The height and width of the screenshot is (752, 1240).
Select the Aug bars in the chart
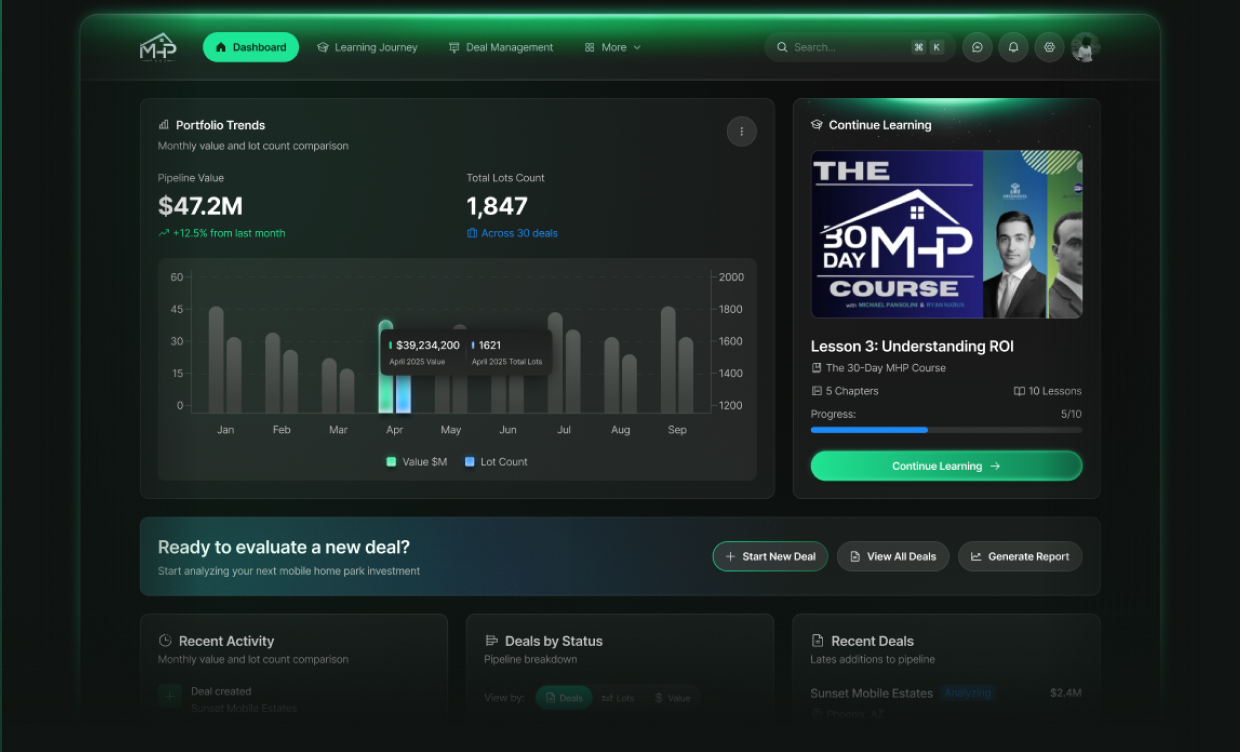click(x=620, y=375)
